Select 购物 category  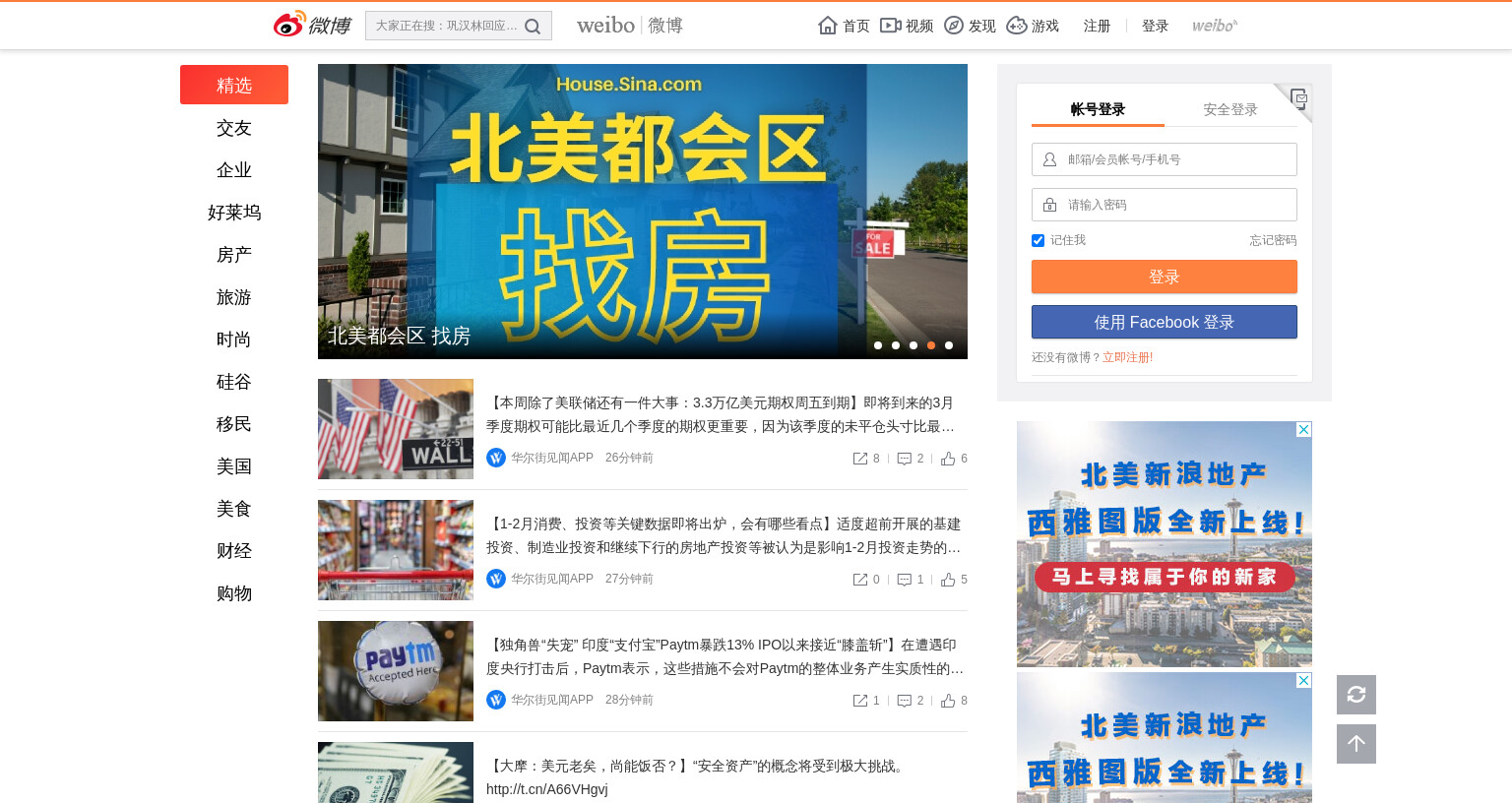click(x=234, y=593)
